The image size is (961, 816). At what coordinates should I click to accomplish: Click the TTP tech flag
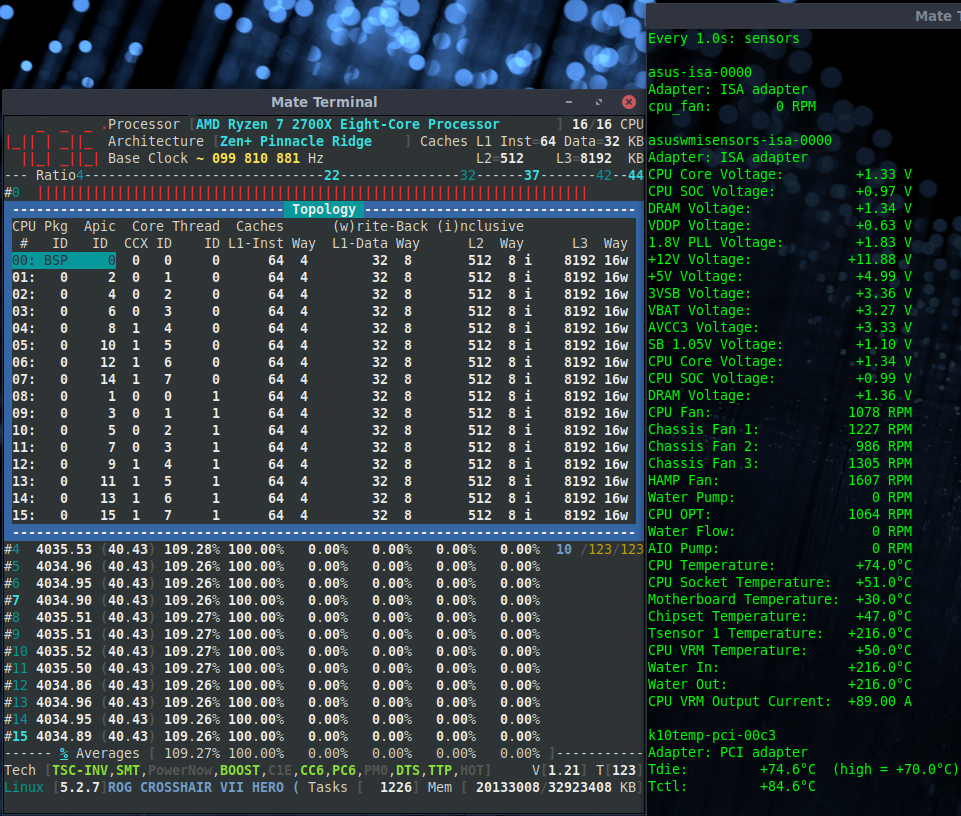440,771
